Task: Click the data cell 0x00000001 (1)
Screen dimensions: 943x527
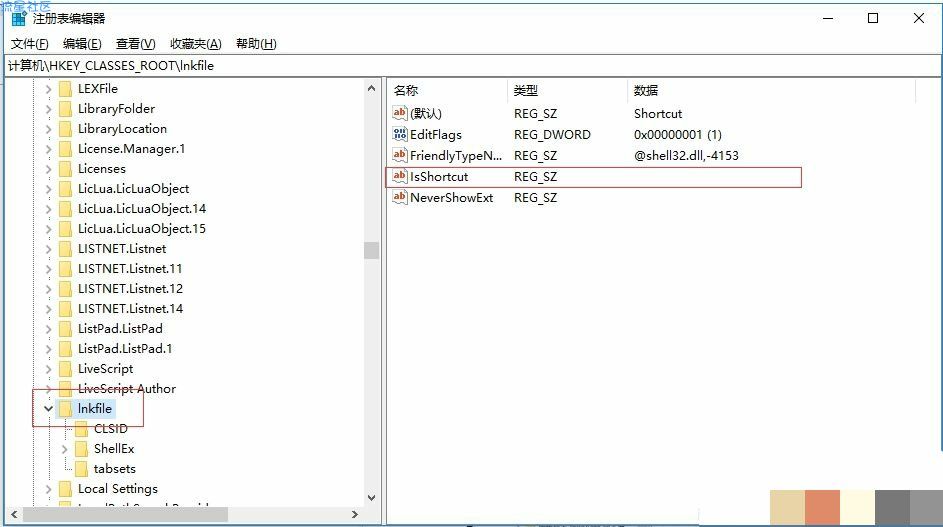Action: 678,134
